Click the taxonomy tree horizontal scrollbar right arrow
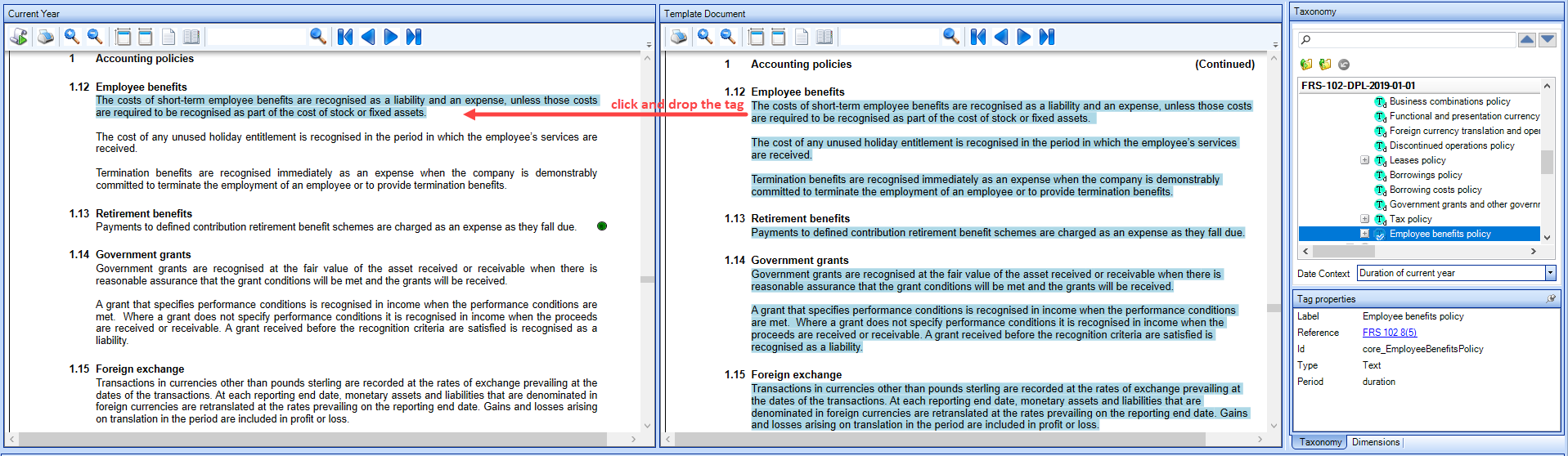Viewport: 1568px width, 456px height. 1534,252
